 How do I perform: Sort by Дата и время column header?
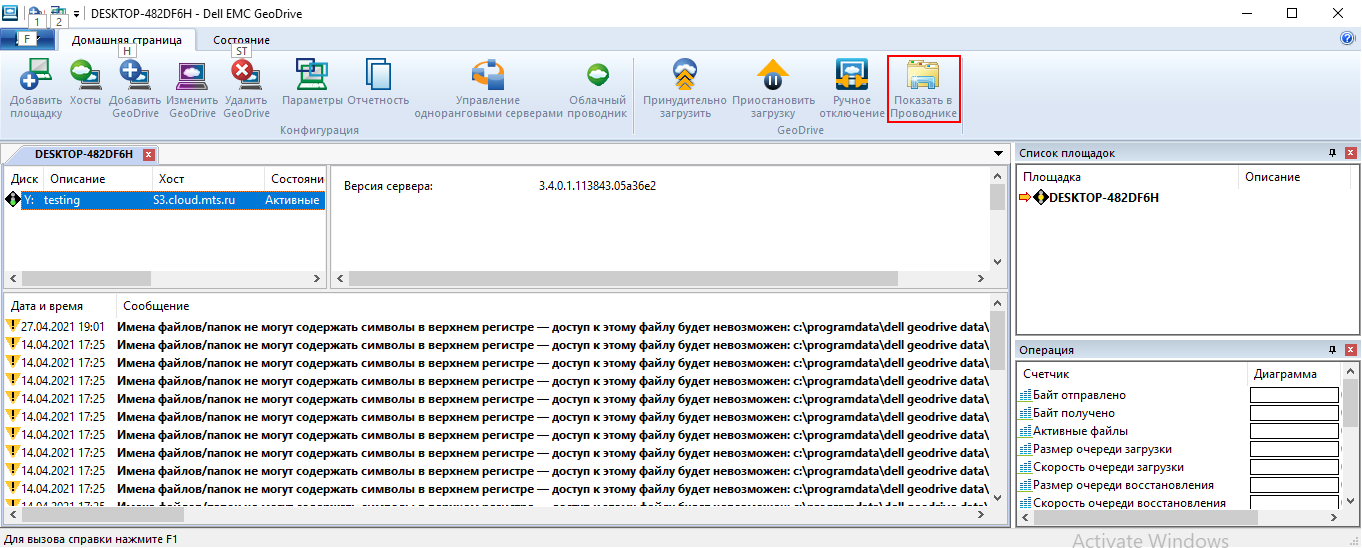tap(60, 306)
